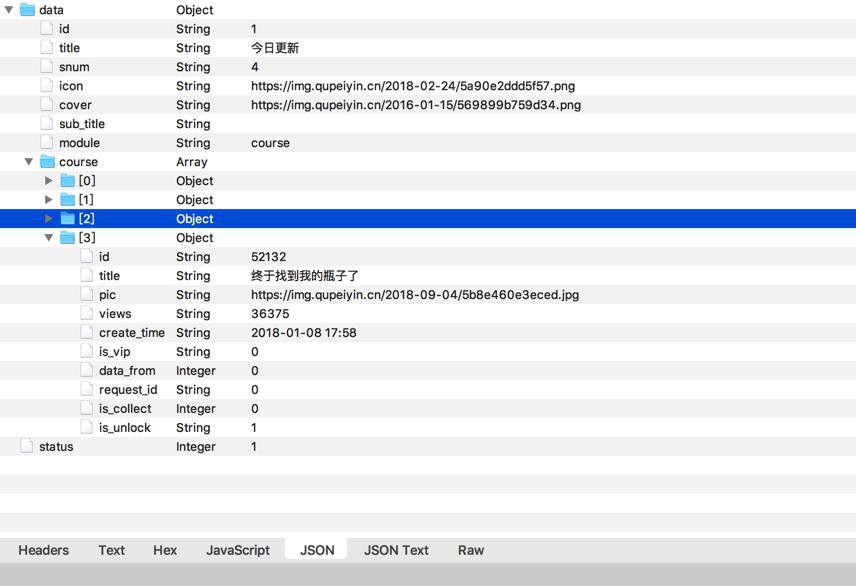Click the snum value 4

(255, 67)
